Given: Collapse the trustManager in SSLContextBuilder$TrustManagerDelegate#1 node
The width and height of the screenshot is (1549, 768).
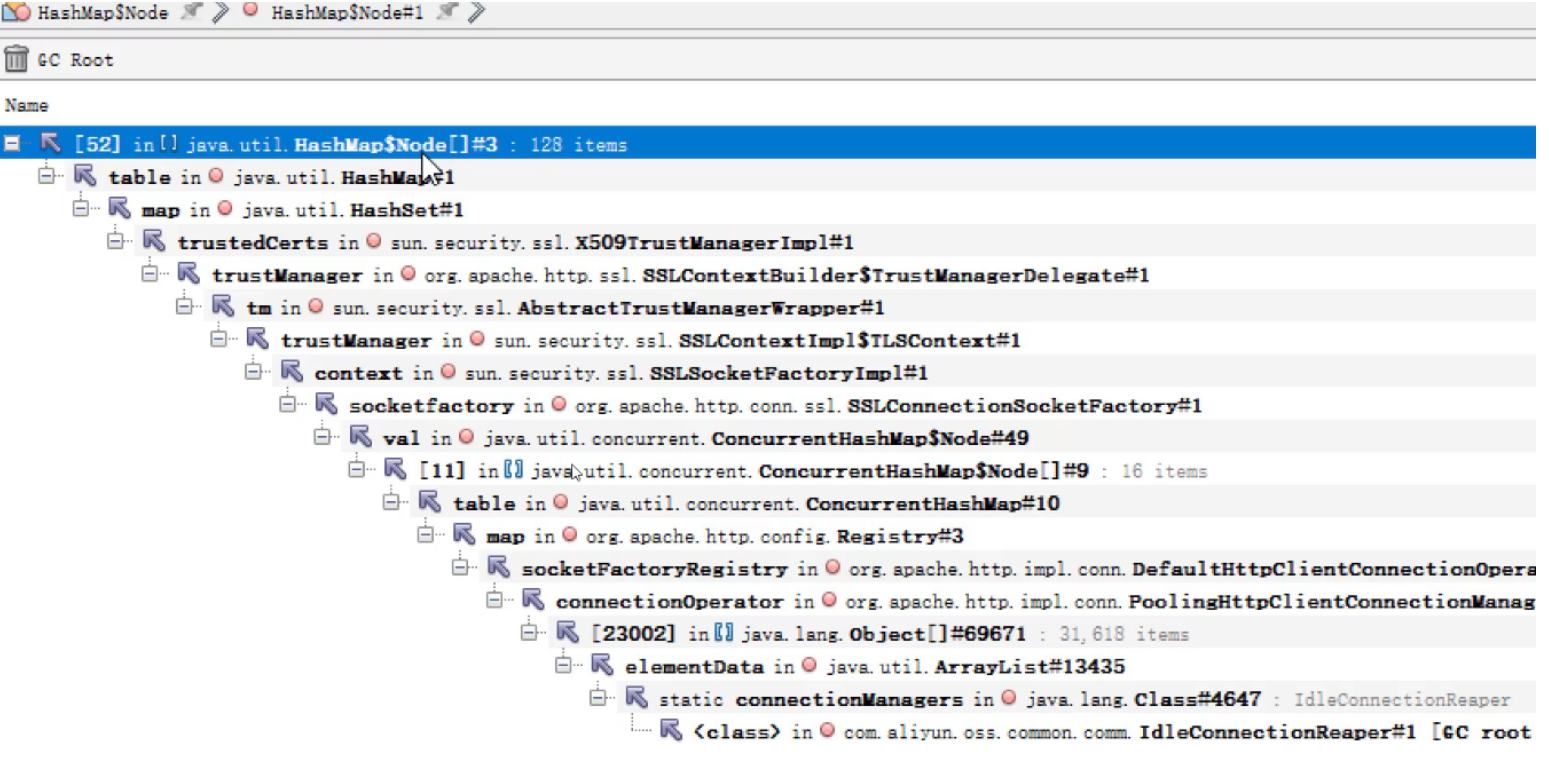Looking at the screenshot, I should click(x=149, y=274).
